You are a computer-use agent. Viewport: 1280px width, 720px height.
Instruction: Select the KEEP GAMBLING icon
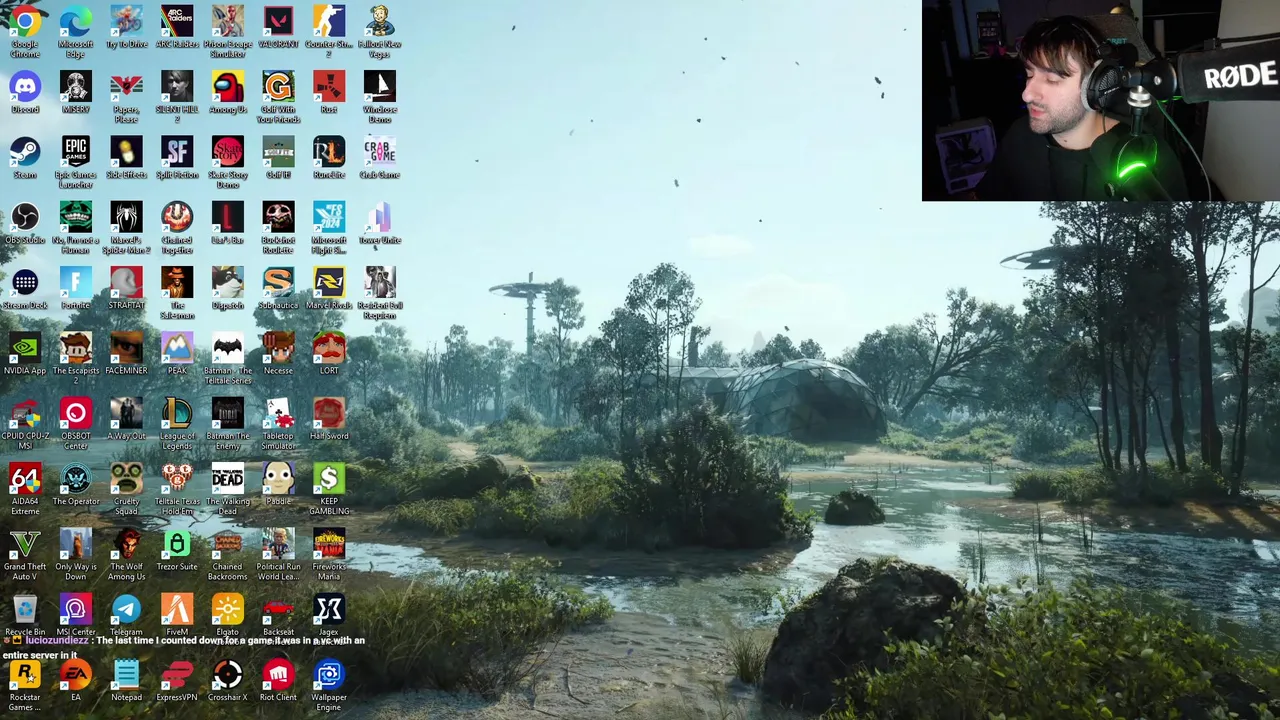[329, 479]
